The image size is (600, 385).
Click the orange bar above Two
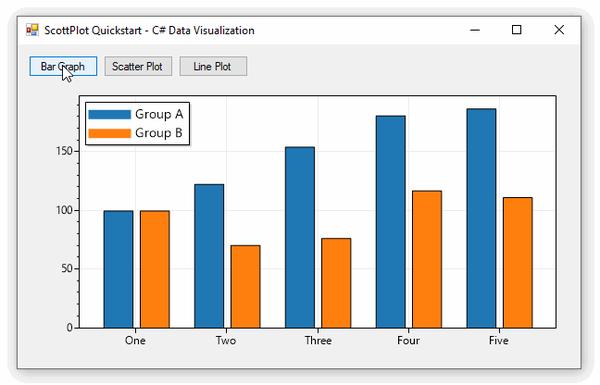click(245, 287)
